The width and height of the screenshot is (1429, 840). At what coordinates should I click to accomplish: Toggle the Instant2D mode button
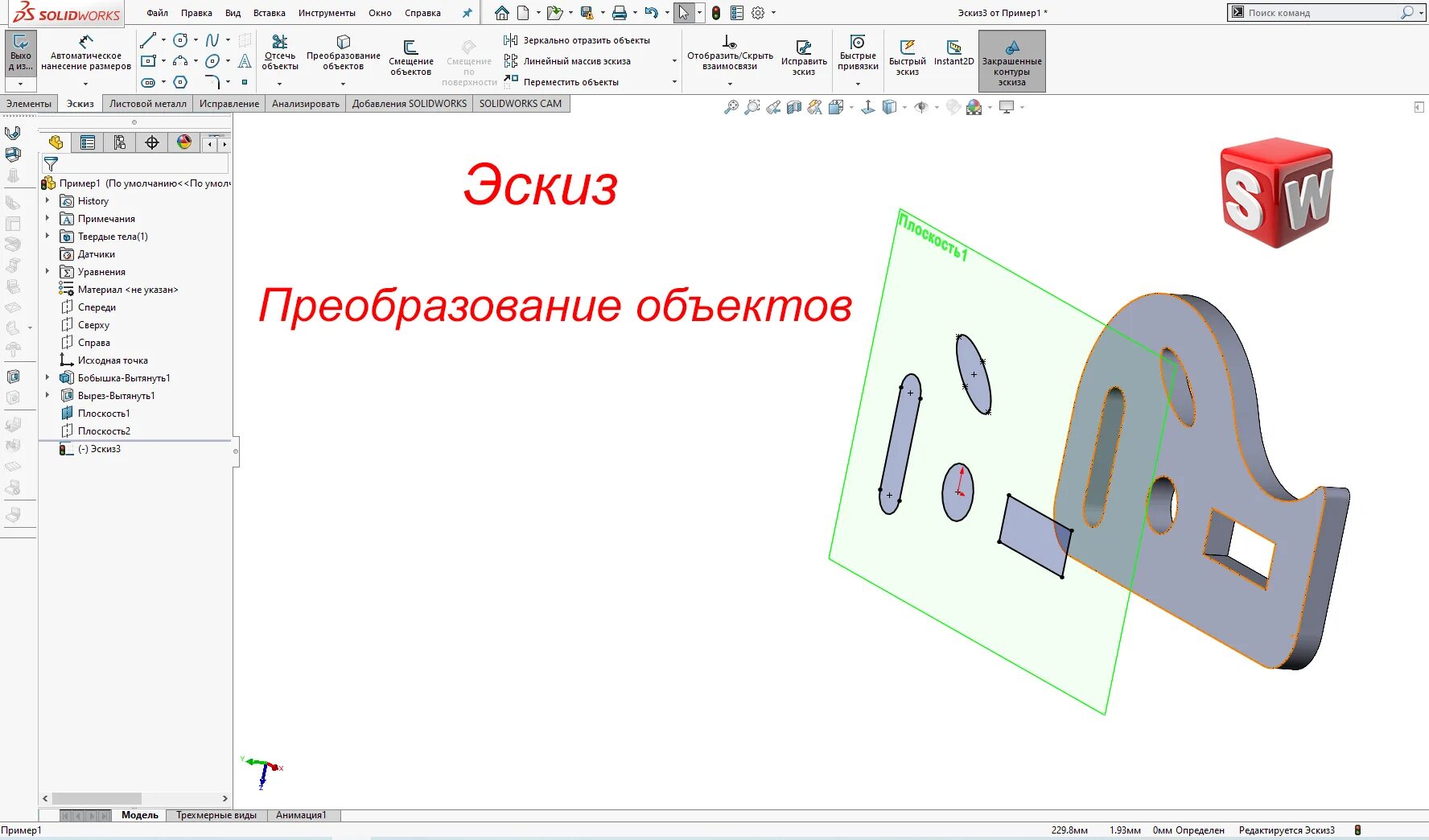tap(953, 52)
